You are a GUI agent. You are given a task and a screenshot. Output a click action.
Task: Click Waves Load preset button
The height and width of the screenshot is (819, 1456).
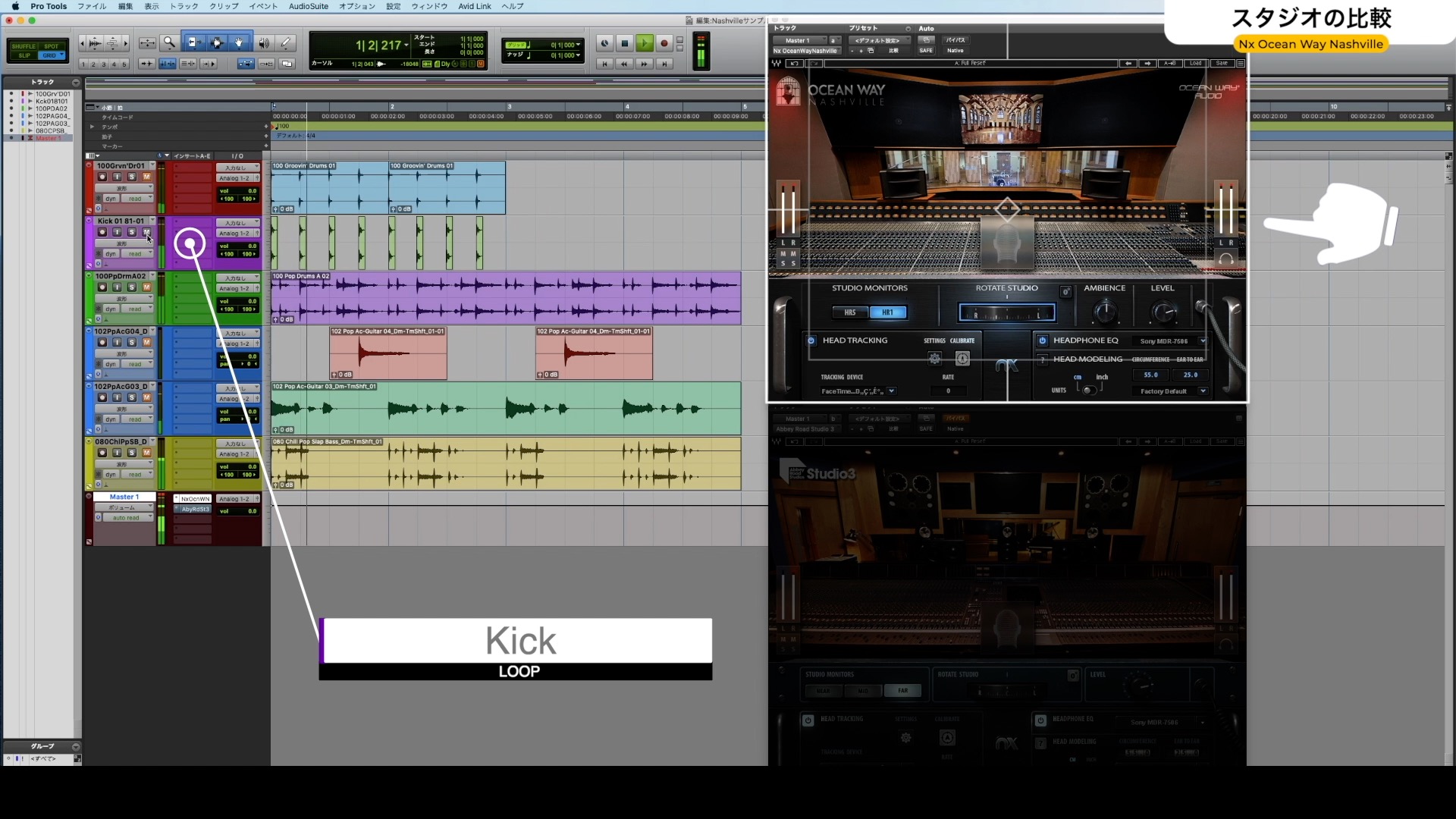(1196, 64)
